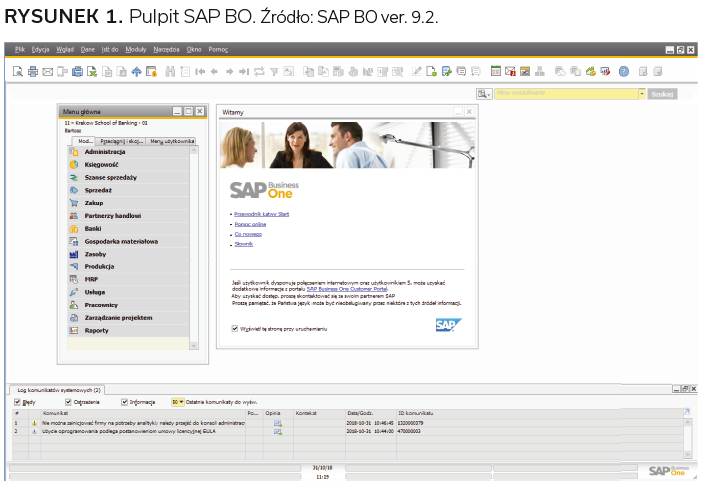Open the search menu field dropdown arrow
The height and width of the screenshot is (489, 708).
(642, 93)
